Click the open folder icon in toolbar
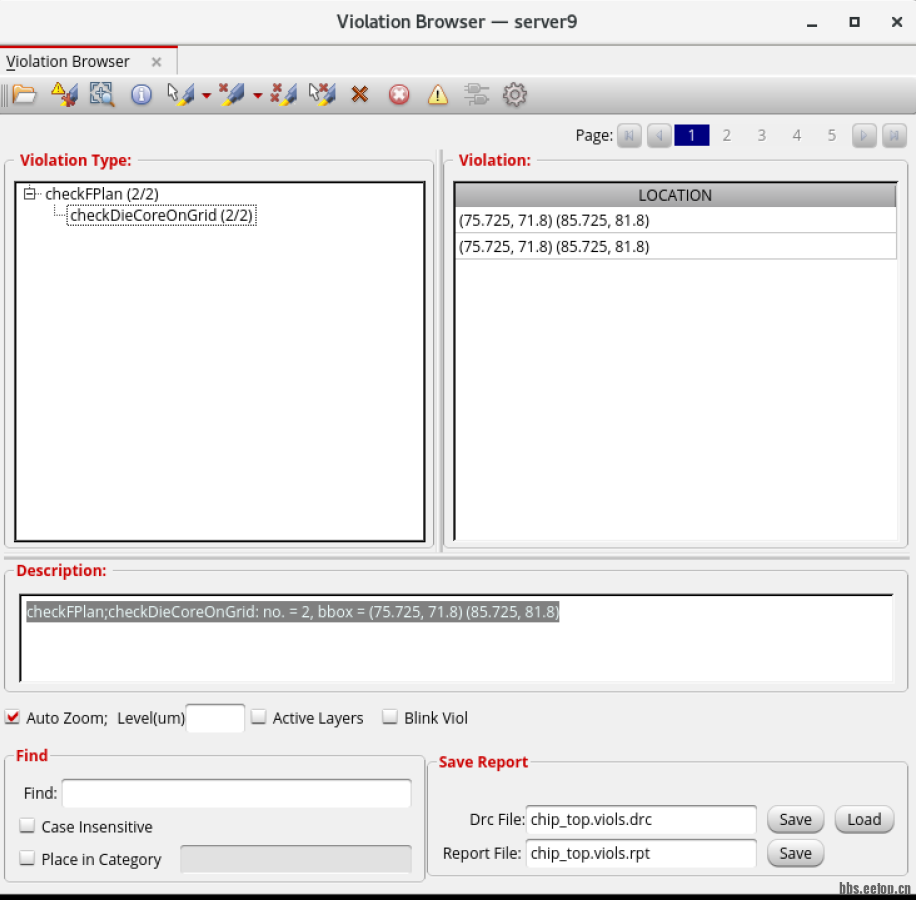The width and height of the screenshot is (916, 900). pos(24,95)
